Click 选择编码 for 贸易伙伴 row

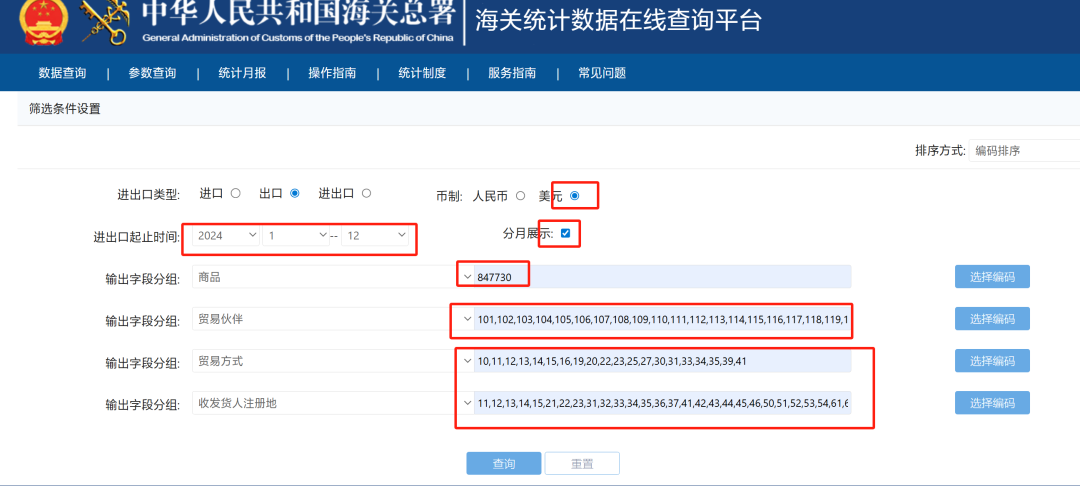point(992,319)
